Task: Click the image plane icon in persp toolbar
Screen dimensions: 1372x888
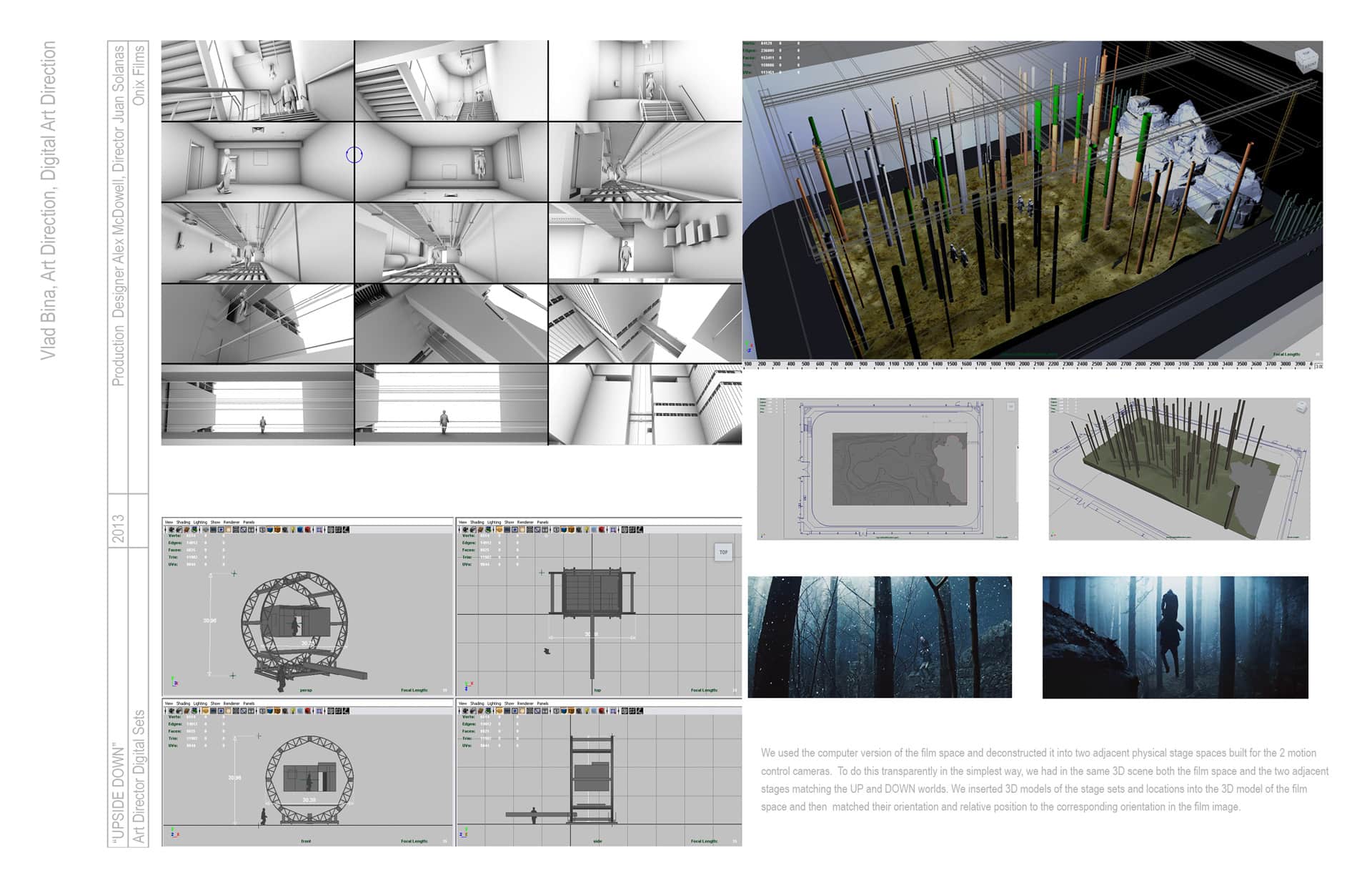Action: (194, 531)
